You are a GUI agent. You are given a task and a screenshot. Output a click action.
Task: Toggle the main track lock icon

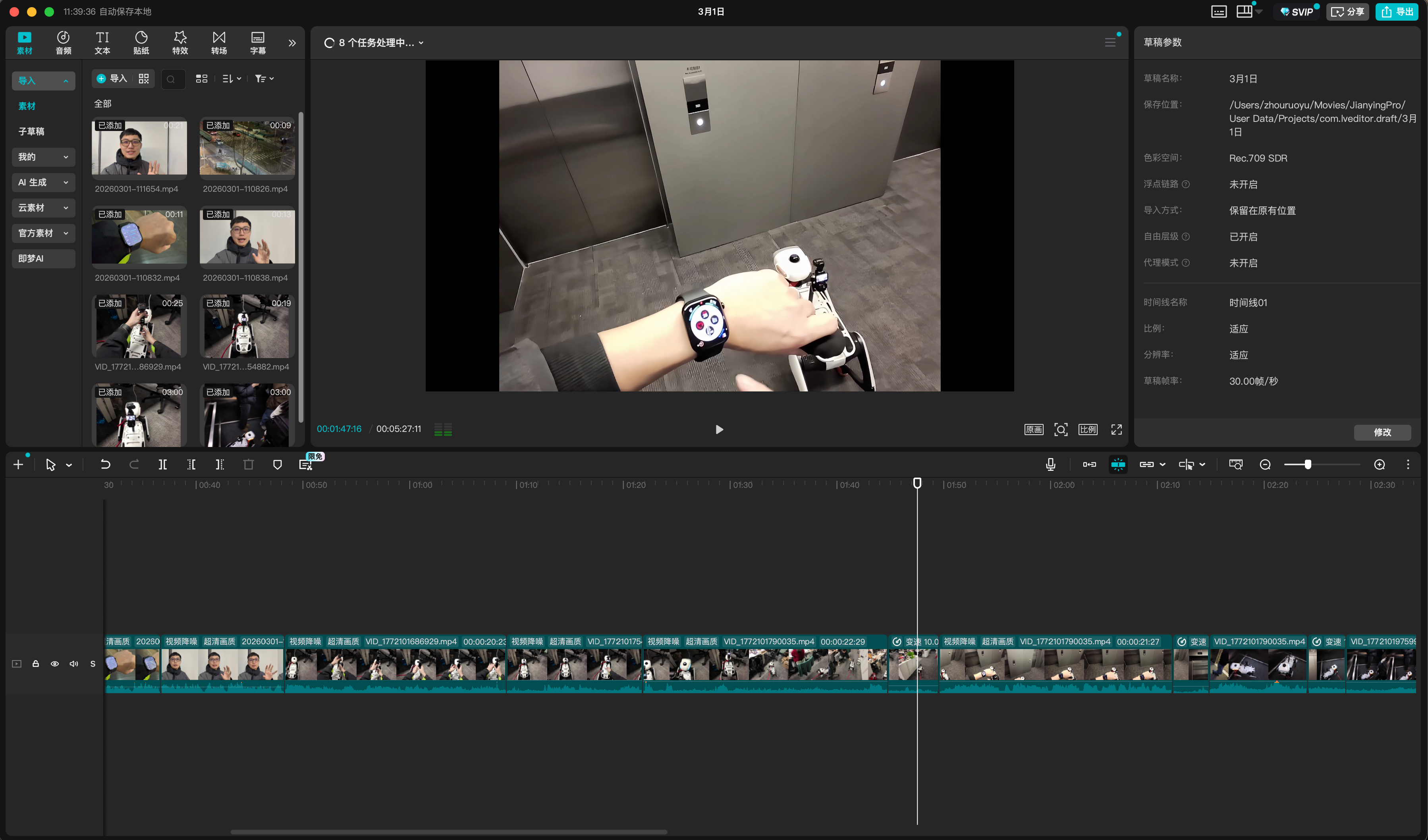pos(36,664)
